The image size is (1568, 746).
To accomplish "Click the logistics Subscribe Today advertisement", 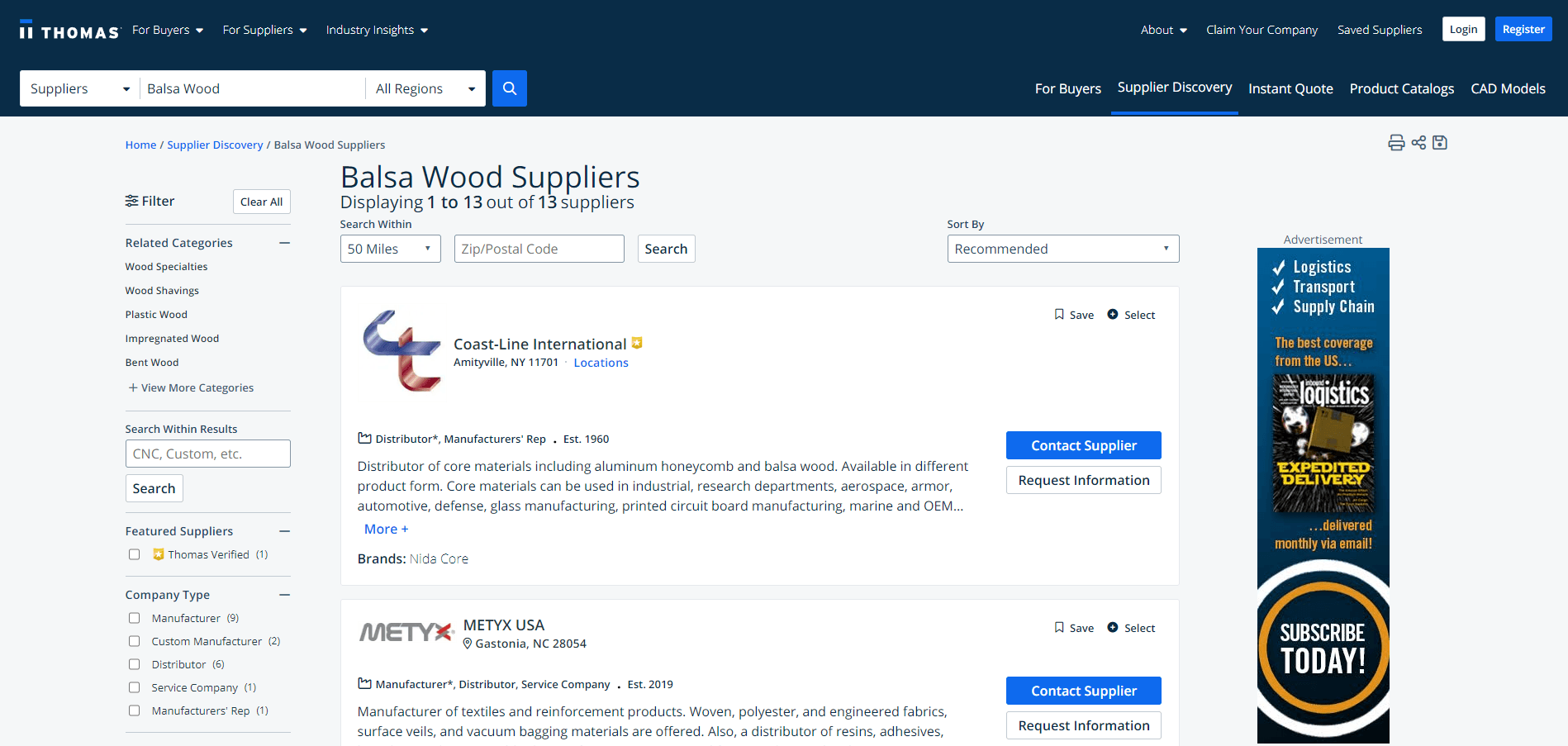I will point(1323,496).
